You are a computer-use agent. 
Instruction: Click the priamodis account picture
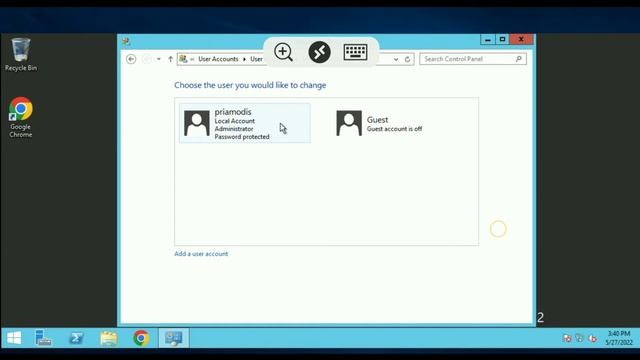click(x=197, y=123)
